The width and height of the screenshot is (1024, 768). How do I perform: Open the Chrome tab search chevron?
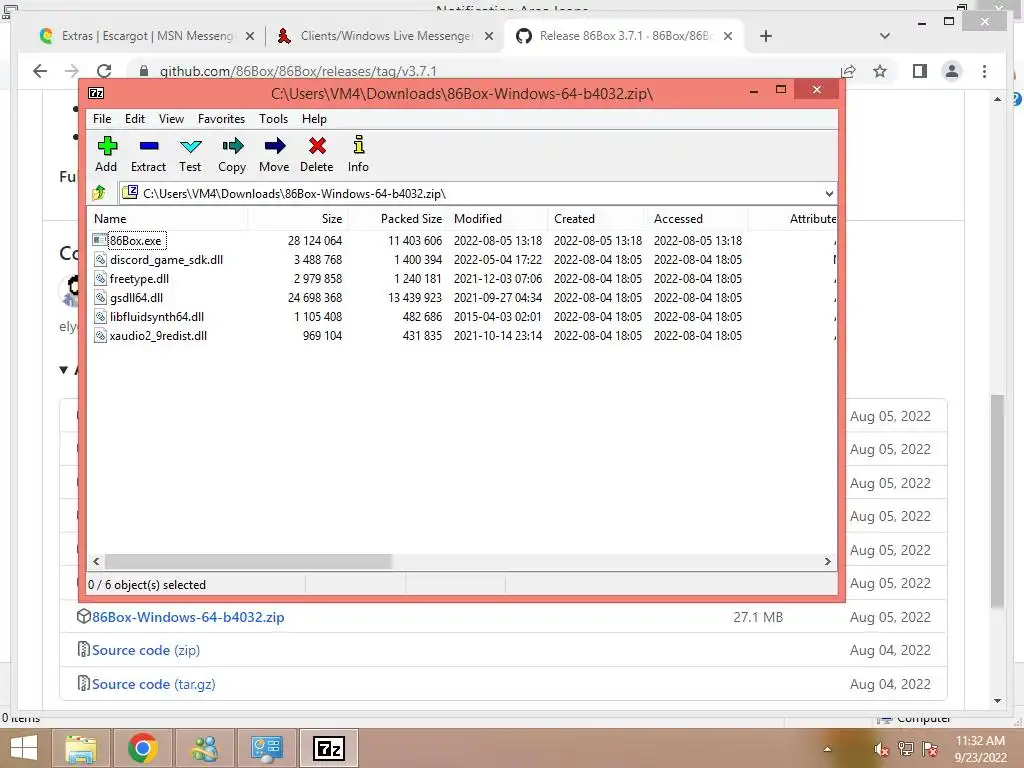coord(885,36)
